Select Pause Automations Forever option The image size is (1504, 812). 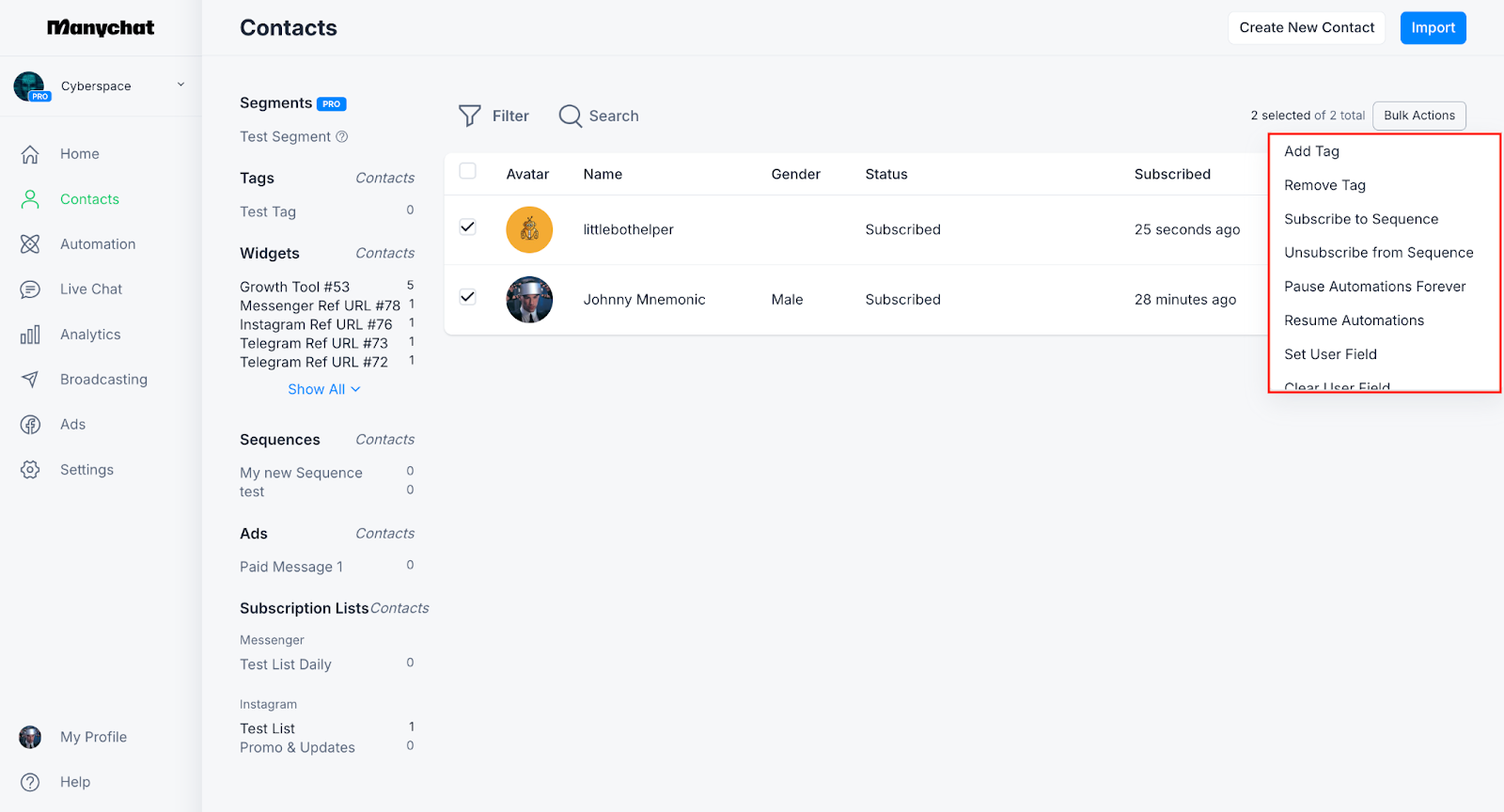[1375, 287]
